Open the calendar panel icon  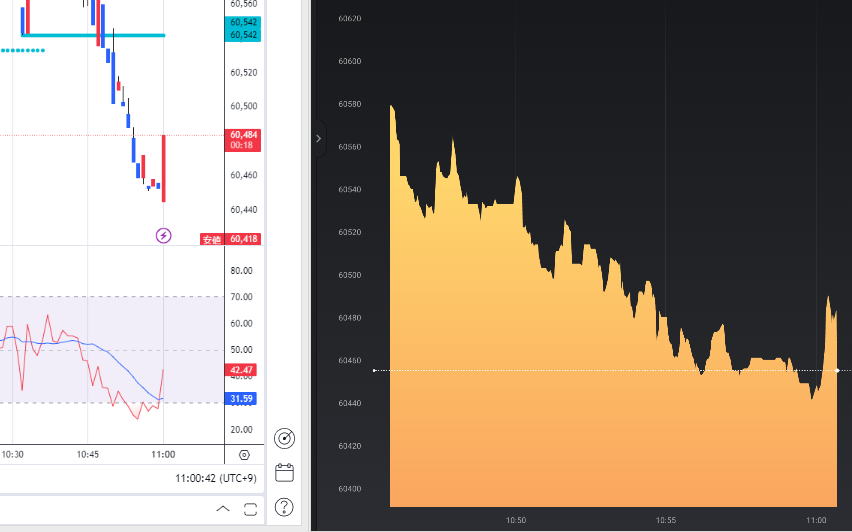point(284,472)
